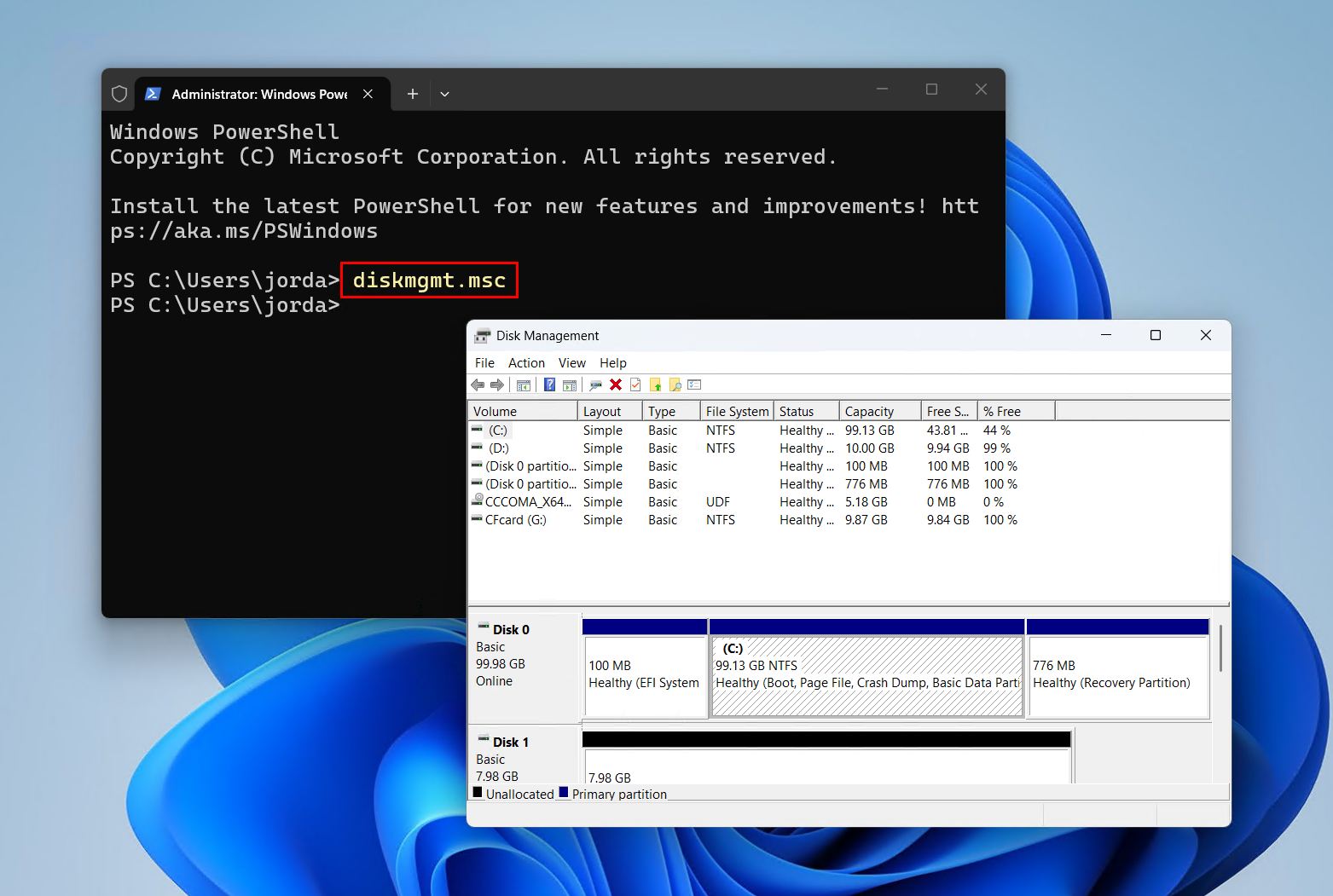Open the Help question mark toolbar icon
This screenshot has width=1333, height=896.
550,385
